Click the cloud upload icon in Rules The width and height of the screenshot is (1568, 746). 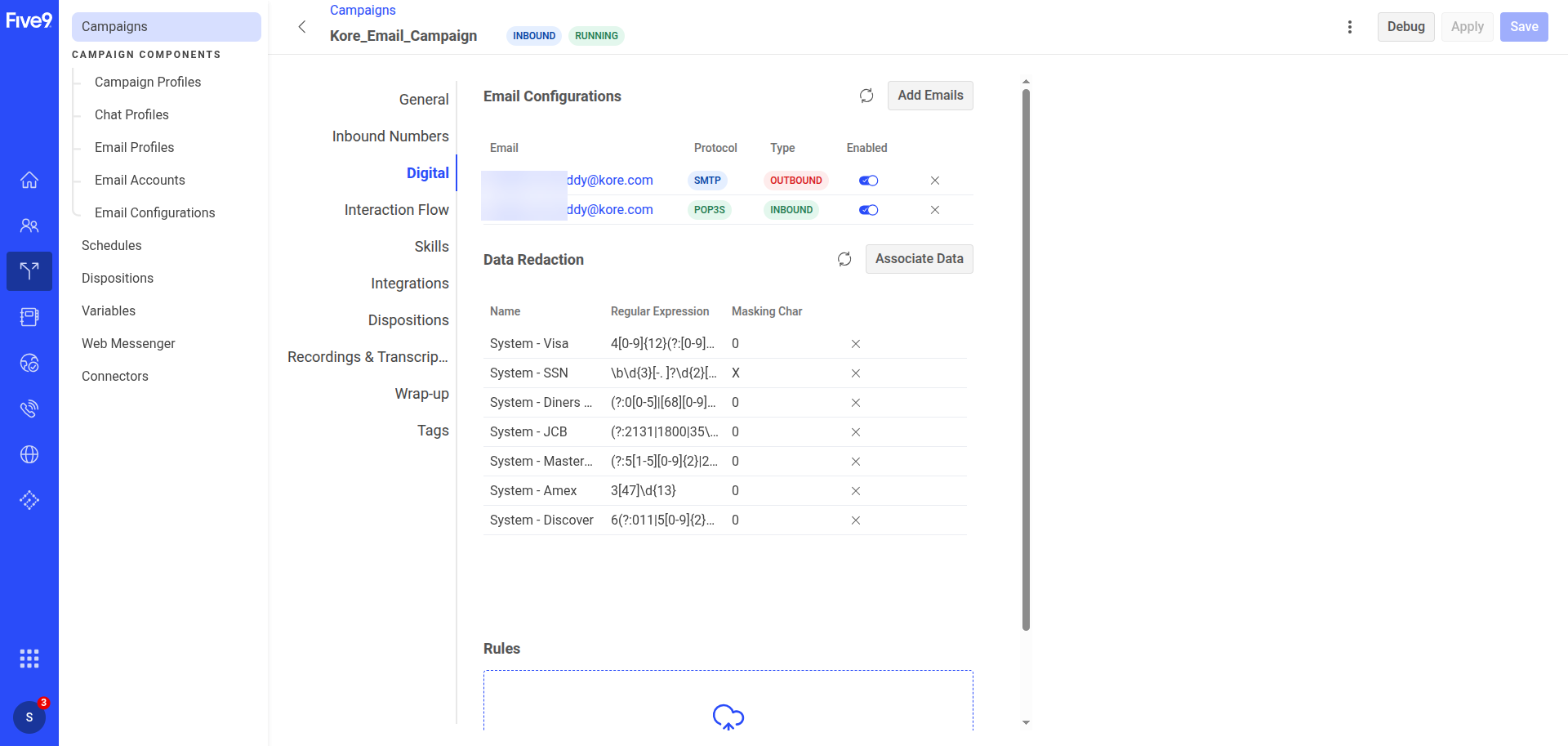tap(728, 717)
